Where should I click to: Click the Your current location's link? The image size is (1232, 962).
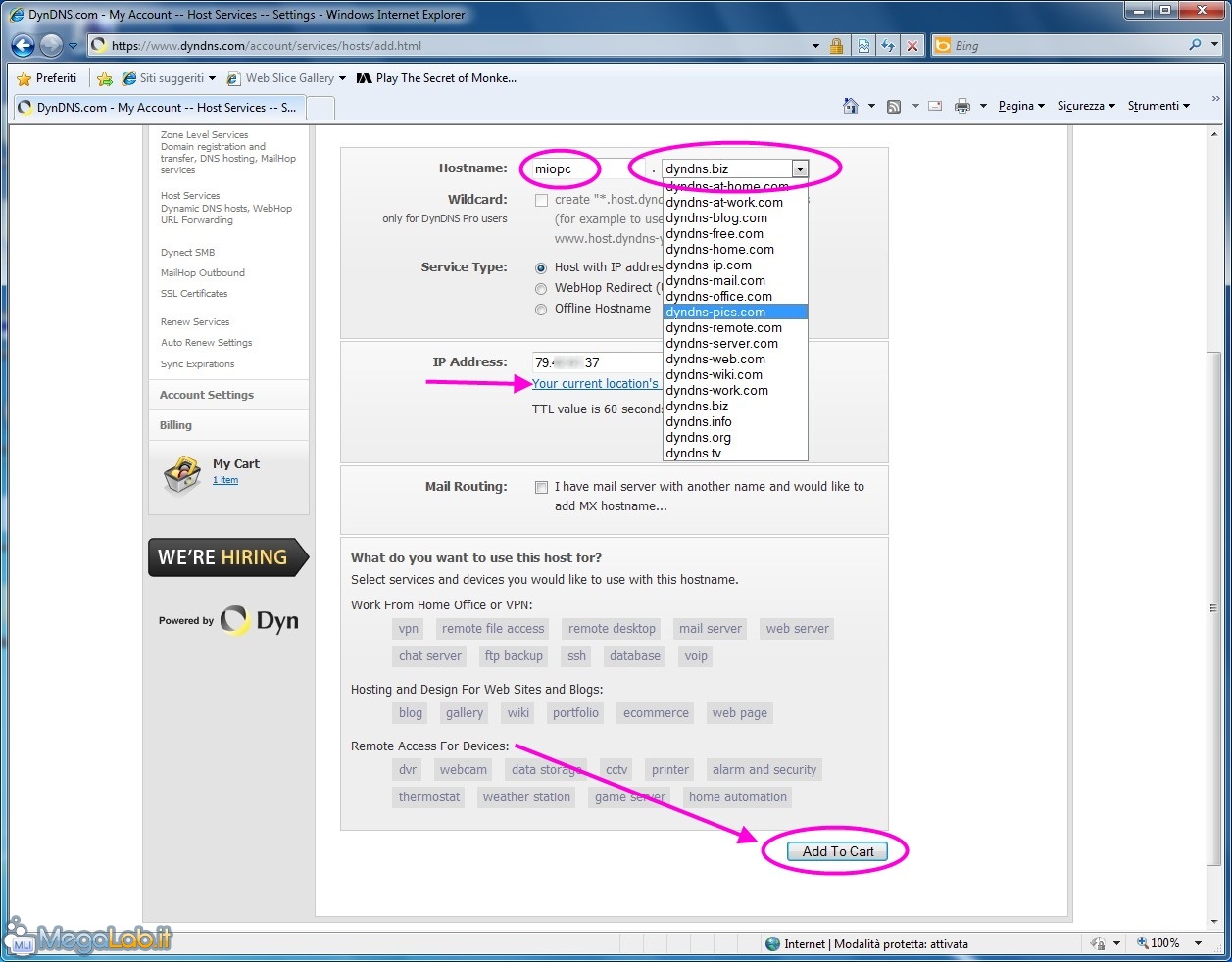click(x=595, y=384)
